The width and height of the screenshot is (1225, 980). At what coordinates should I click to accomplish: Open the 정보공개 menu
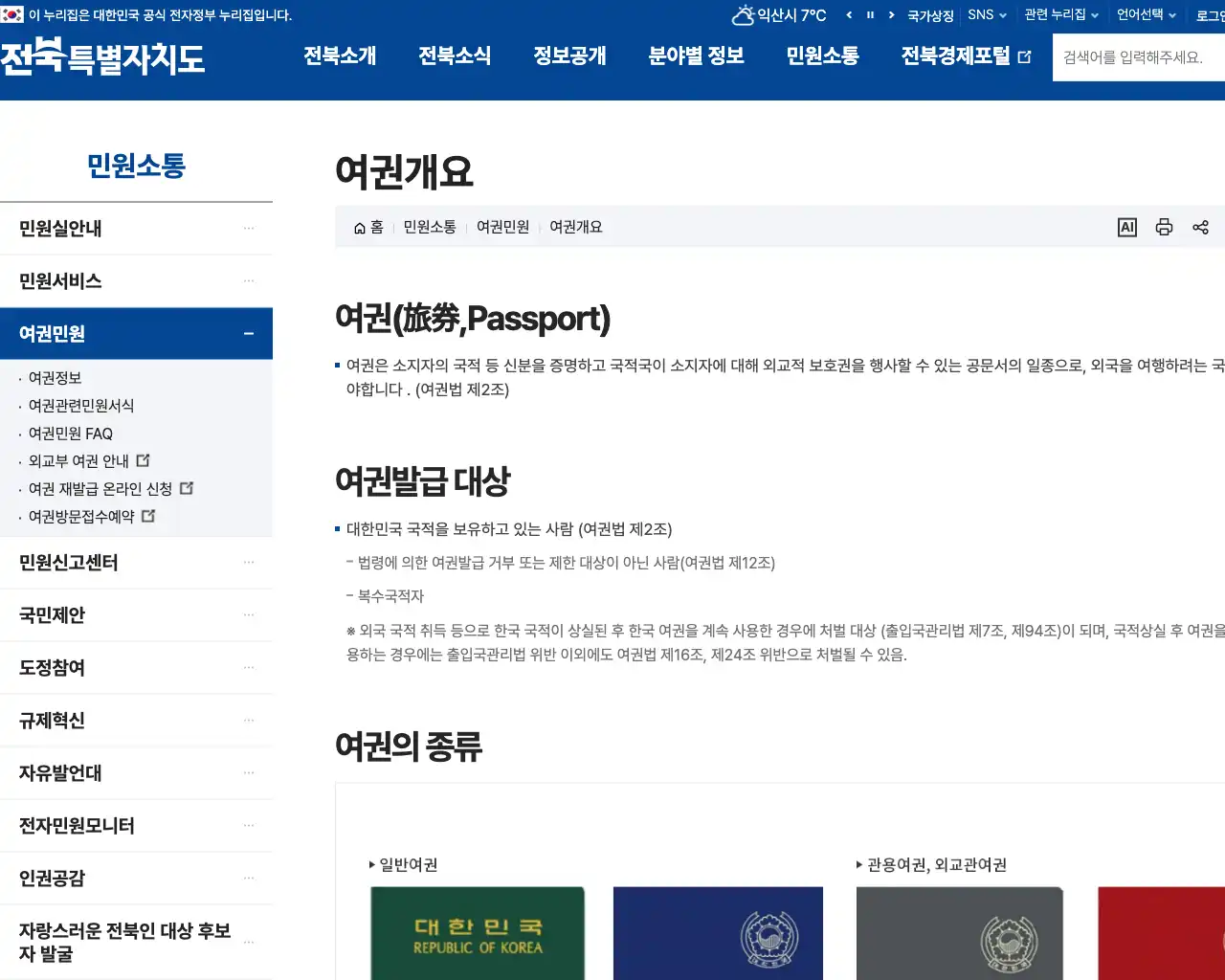[x=570, y=56]
